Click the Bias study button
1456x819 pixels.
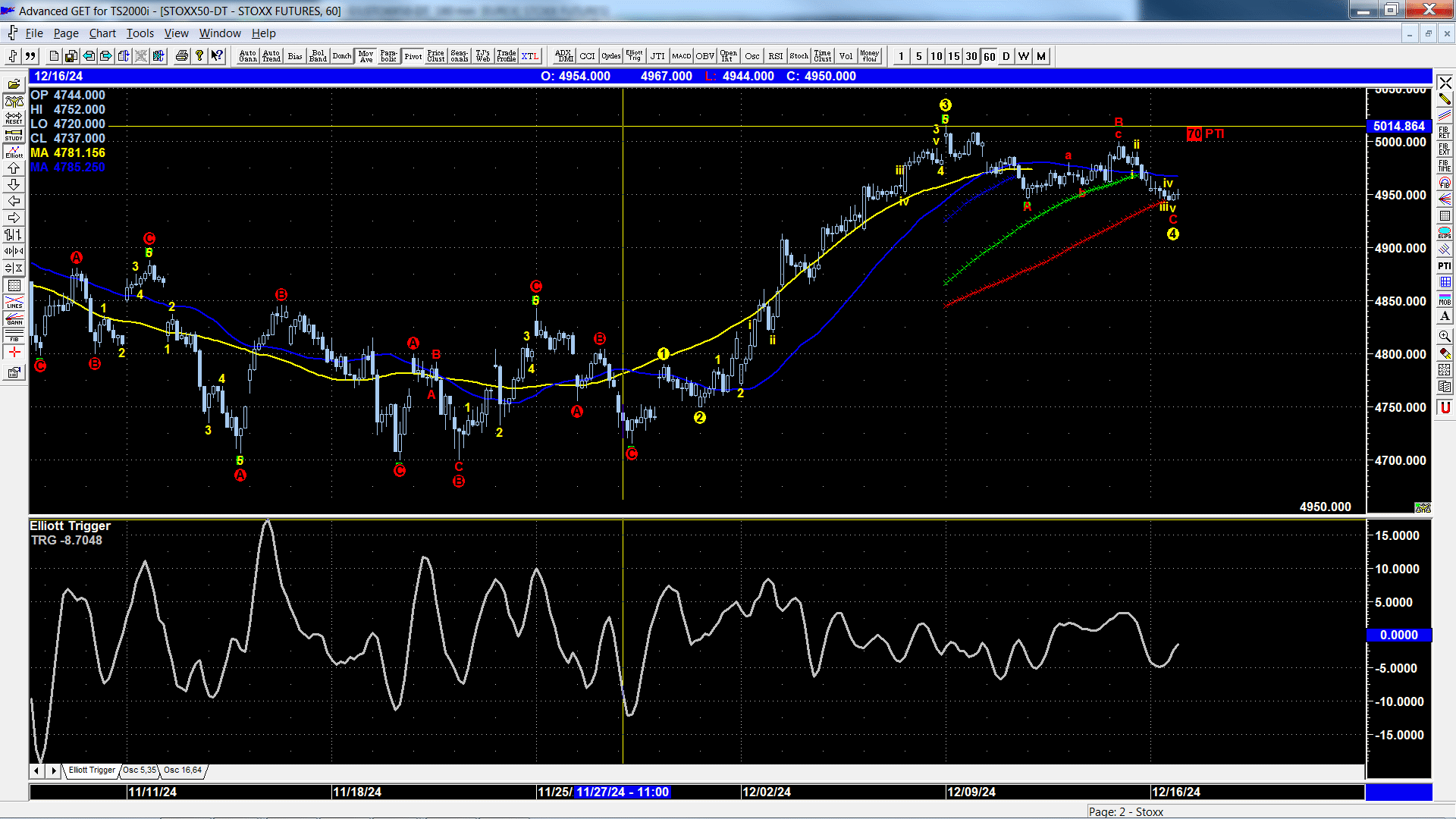pos(295,56)
